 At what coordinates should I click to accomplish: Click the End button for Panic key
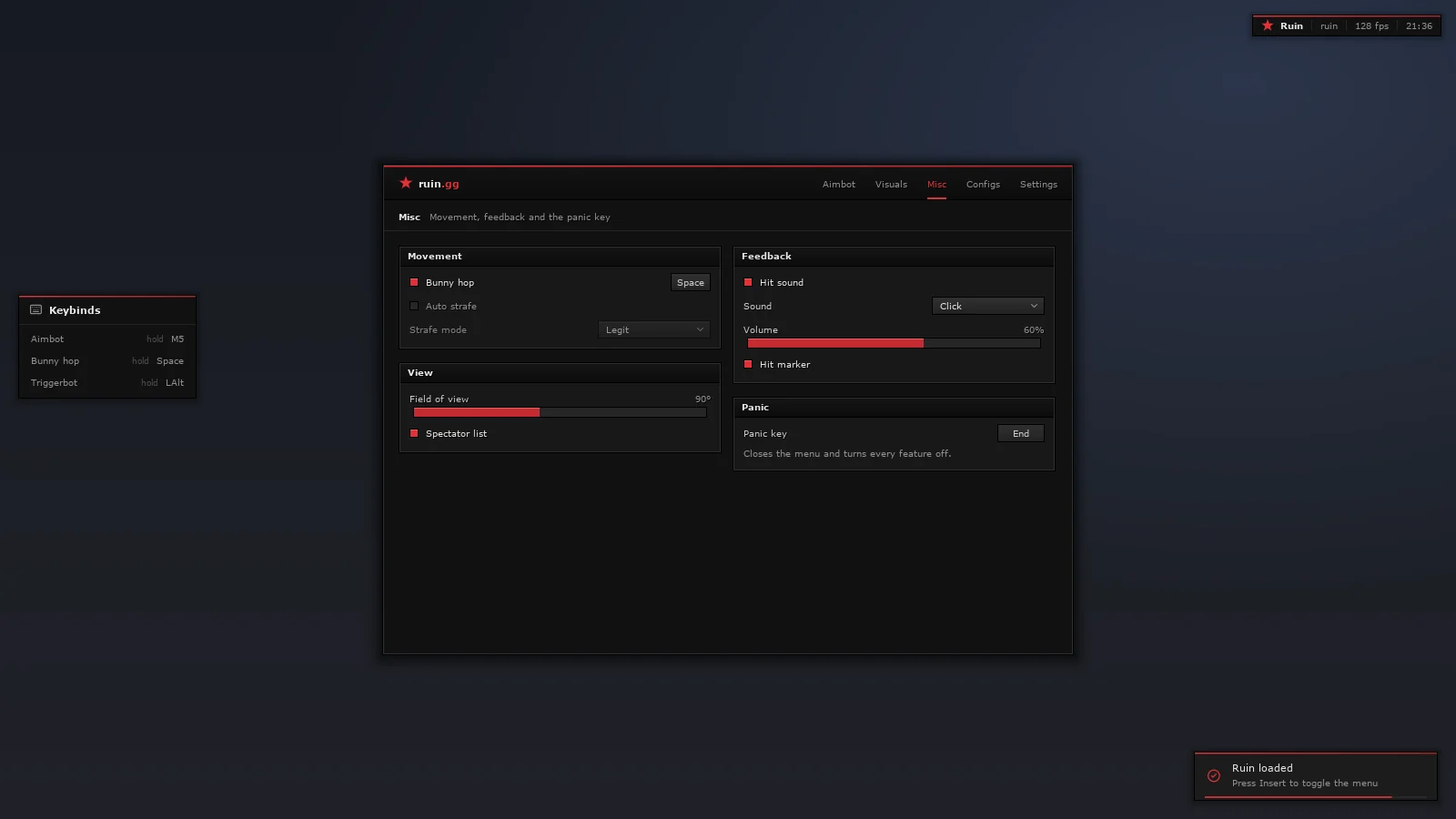(x=1021, y=433)
